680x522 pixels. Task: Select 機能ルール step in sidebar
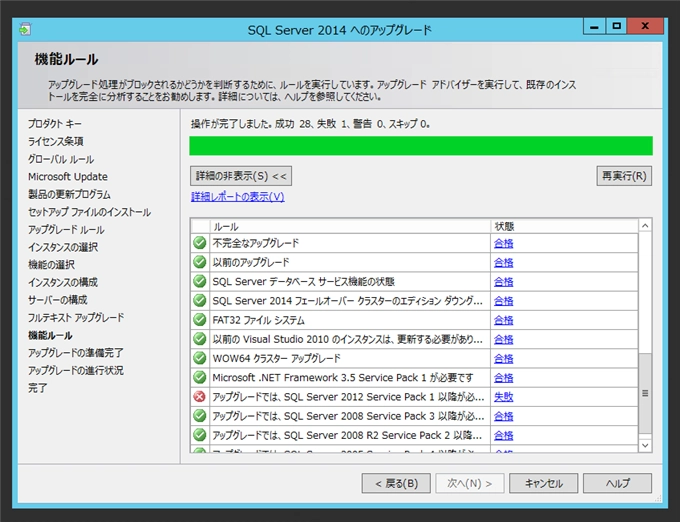[50, 335]
